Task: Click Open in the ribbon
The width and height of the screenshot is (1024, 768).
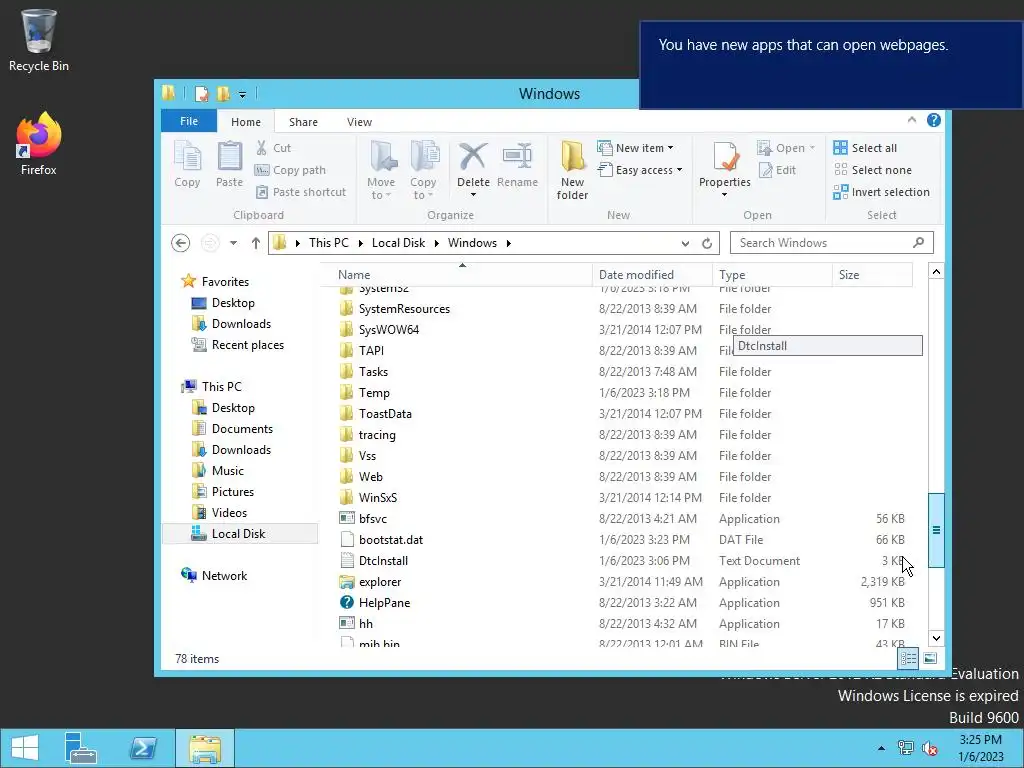Action: point(786,148)
